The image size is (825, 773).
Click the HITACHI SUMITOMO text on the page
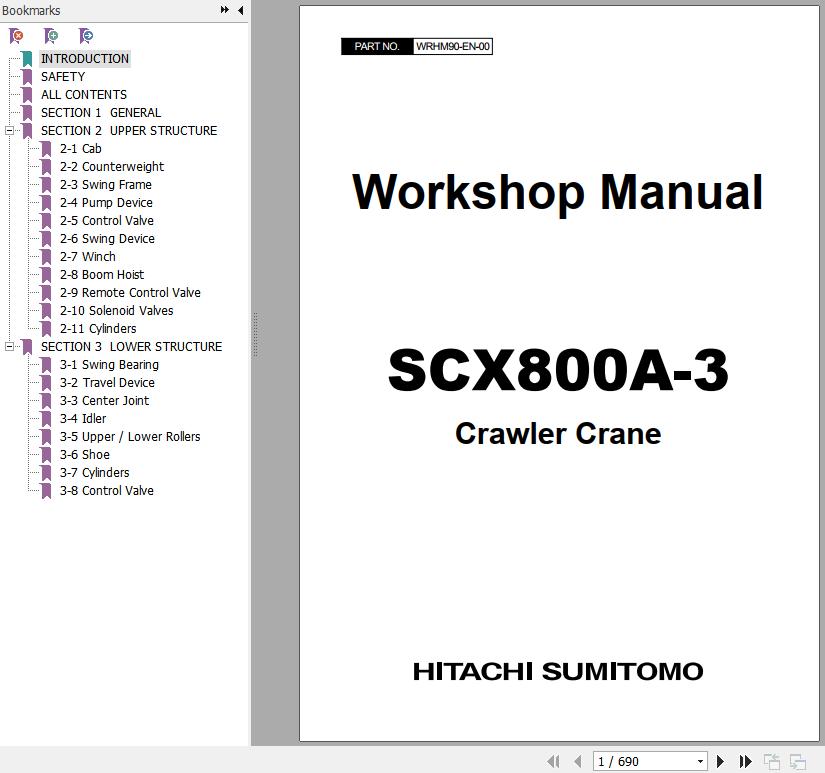point(558,671)
